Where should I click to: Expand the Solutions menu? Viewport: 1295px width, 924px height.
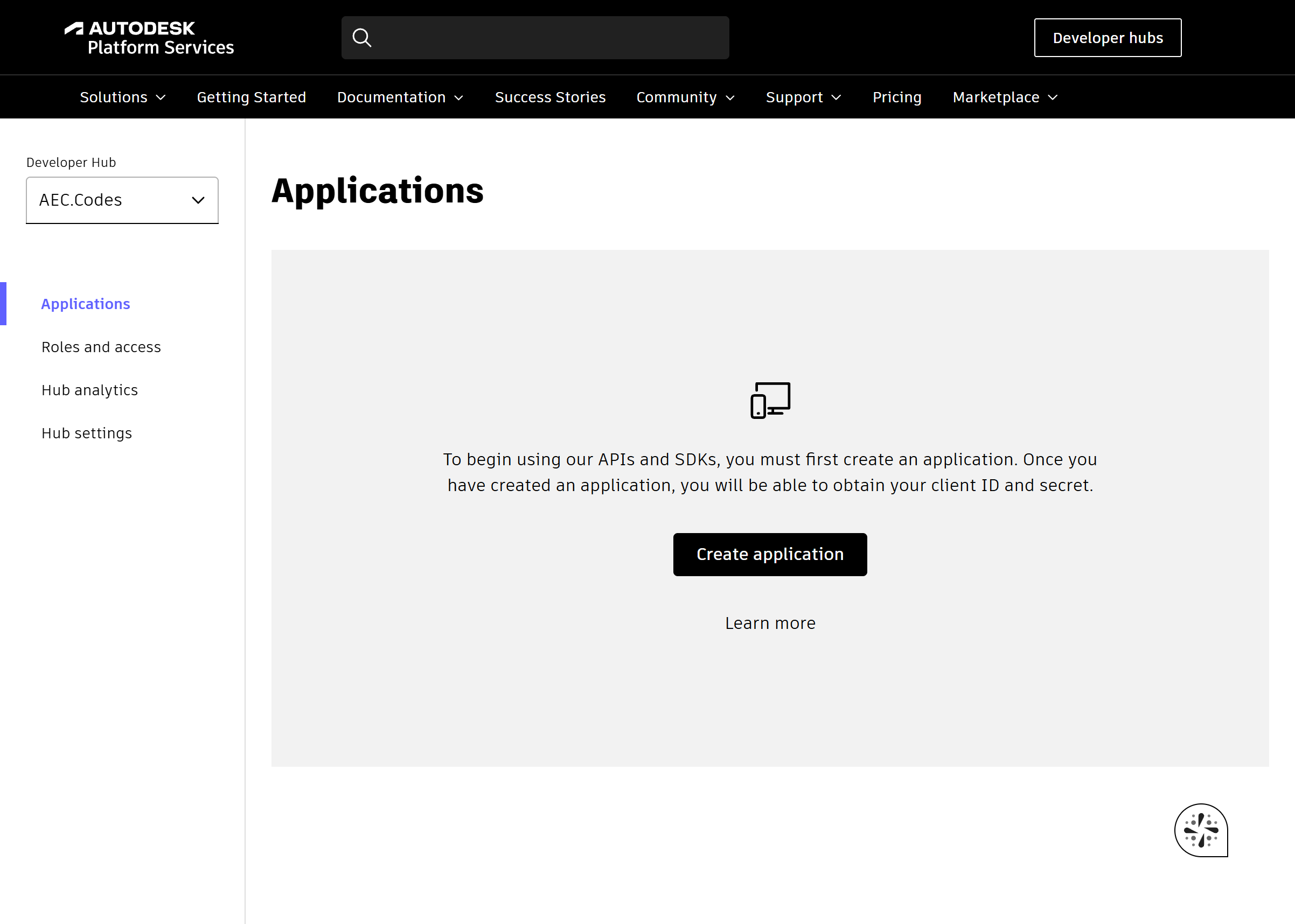pos(122,97)
